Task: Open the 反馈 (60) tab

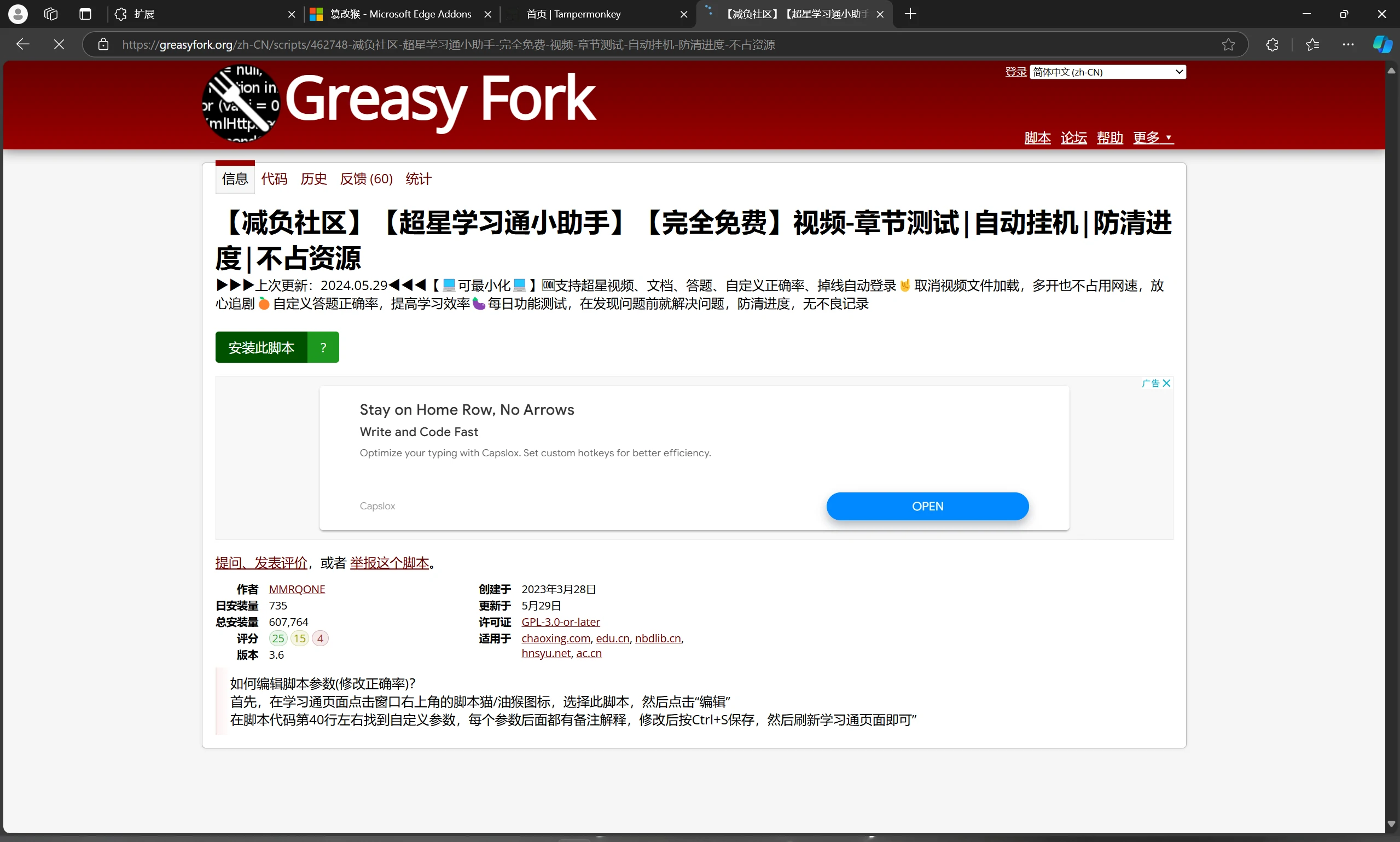Action: point(366,179)
